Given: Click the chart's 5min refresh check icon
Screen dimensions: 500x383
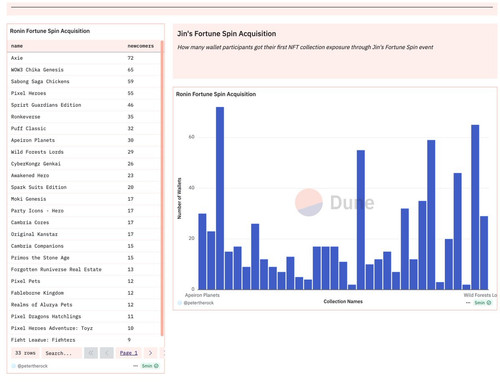Looking at the screenshot, I should coord(489,303).
